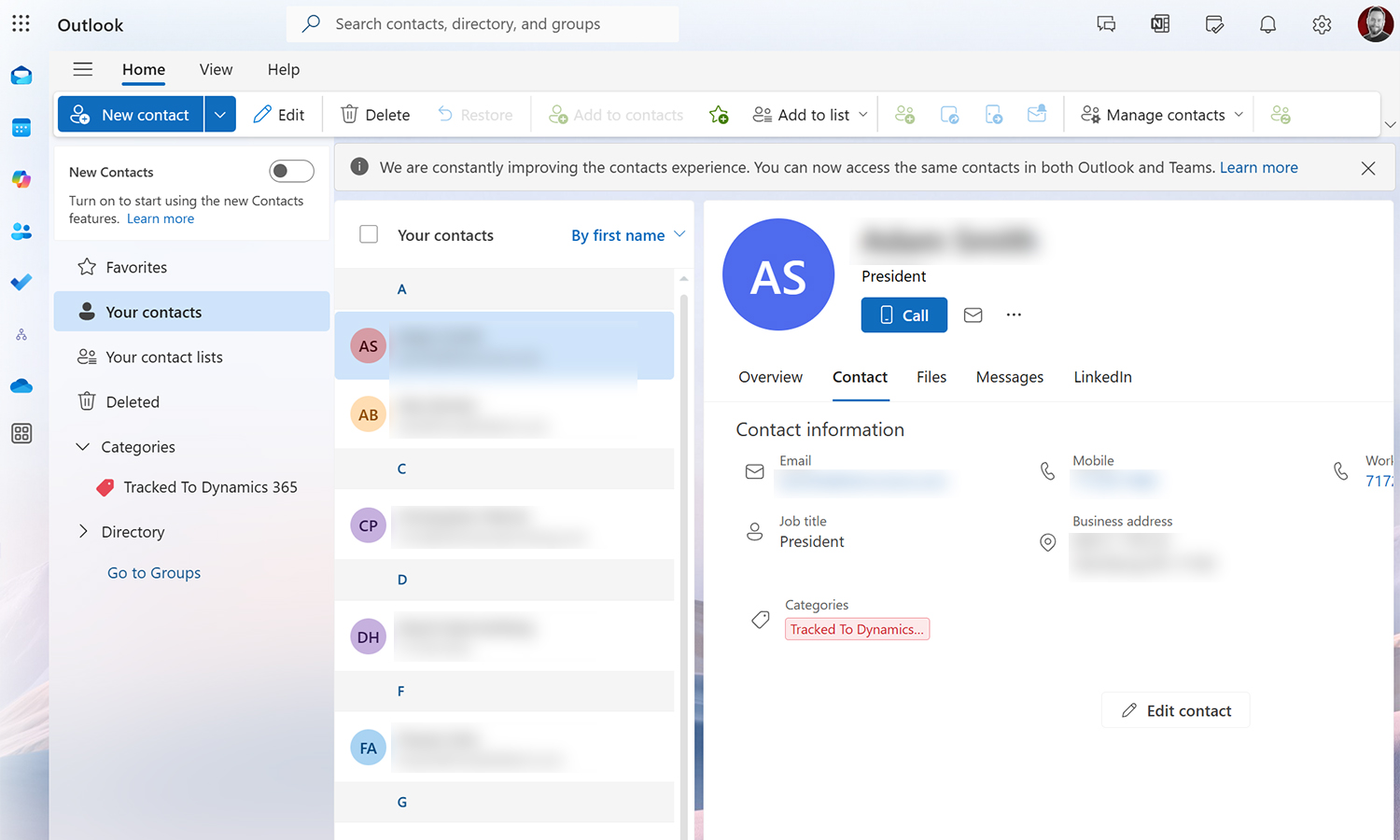1400x840 pixels.
Task: Open the Deleted folder
Action: coord(191,401)
